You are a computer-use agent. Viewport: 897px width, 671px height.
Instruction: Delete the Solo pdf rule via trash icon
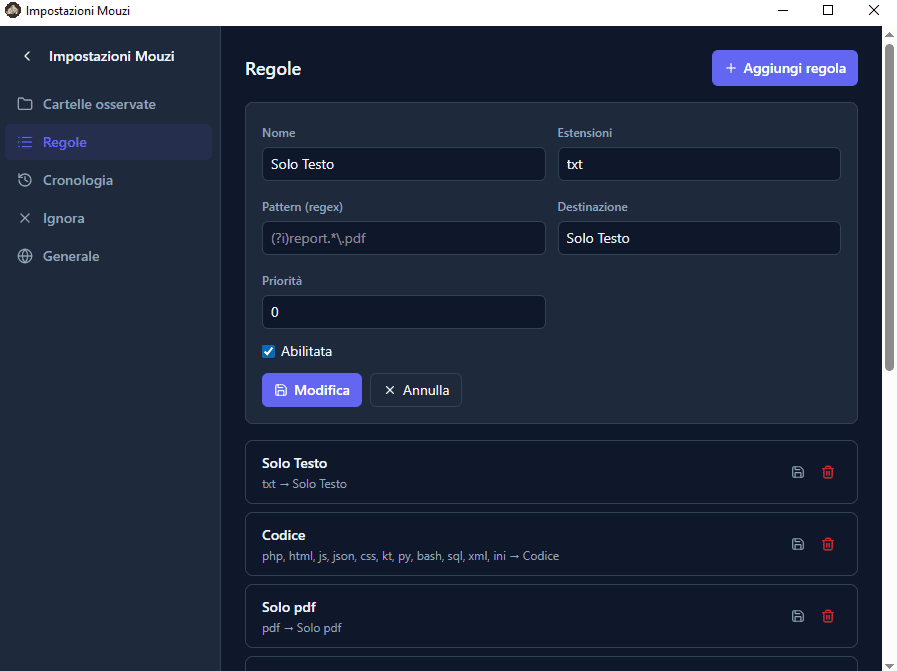pos(827,616)
